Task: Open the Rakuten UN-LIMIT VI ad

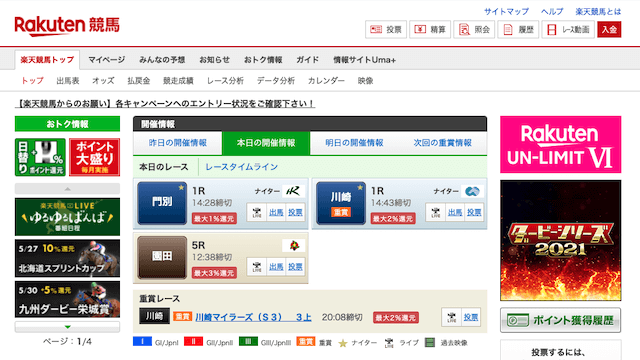Action: click(x=560, y=144)
